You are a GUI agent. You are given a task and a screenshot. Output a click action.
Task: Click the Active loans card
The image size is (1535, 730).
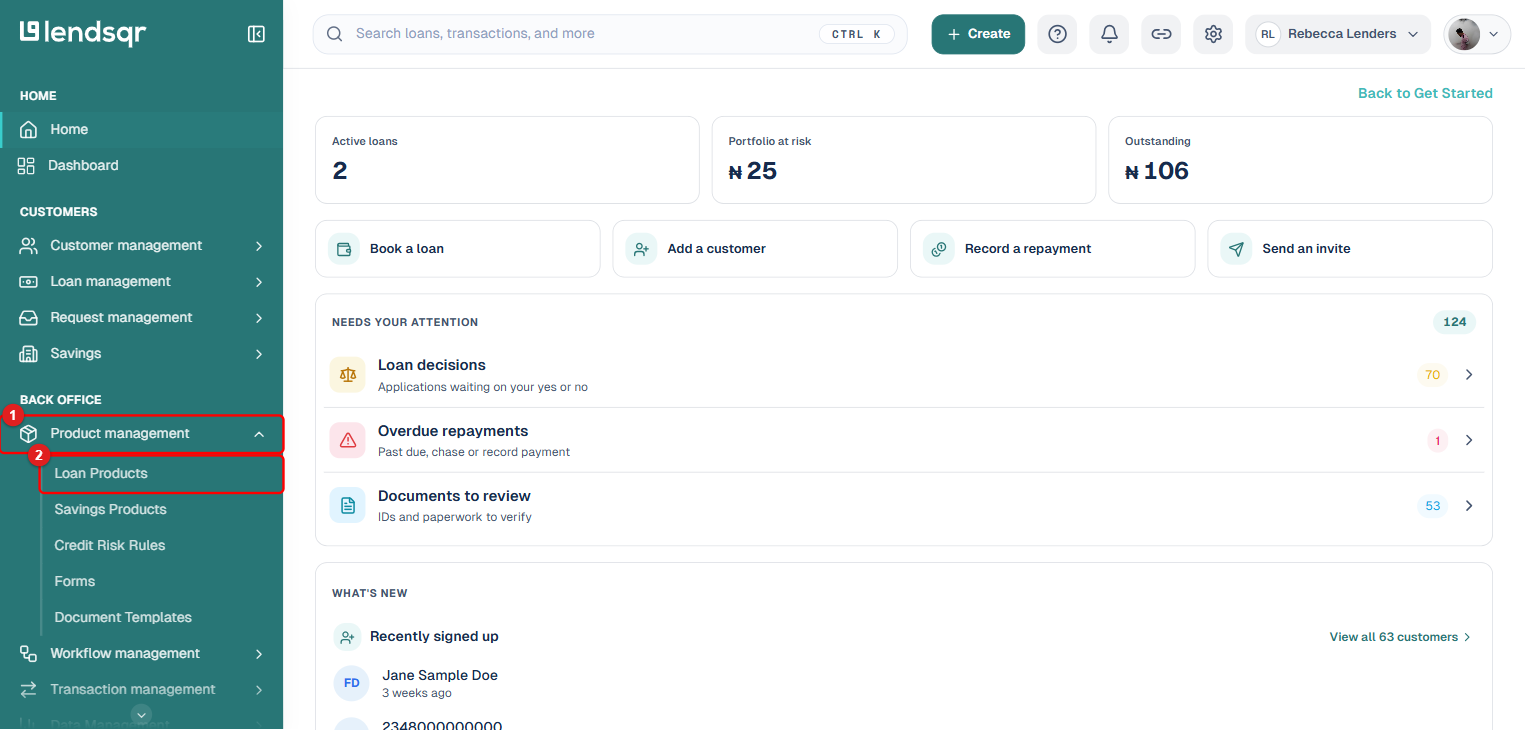pyautogui.click(x=507, y=160)
